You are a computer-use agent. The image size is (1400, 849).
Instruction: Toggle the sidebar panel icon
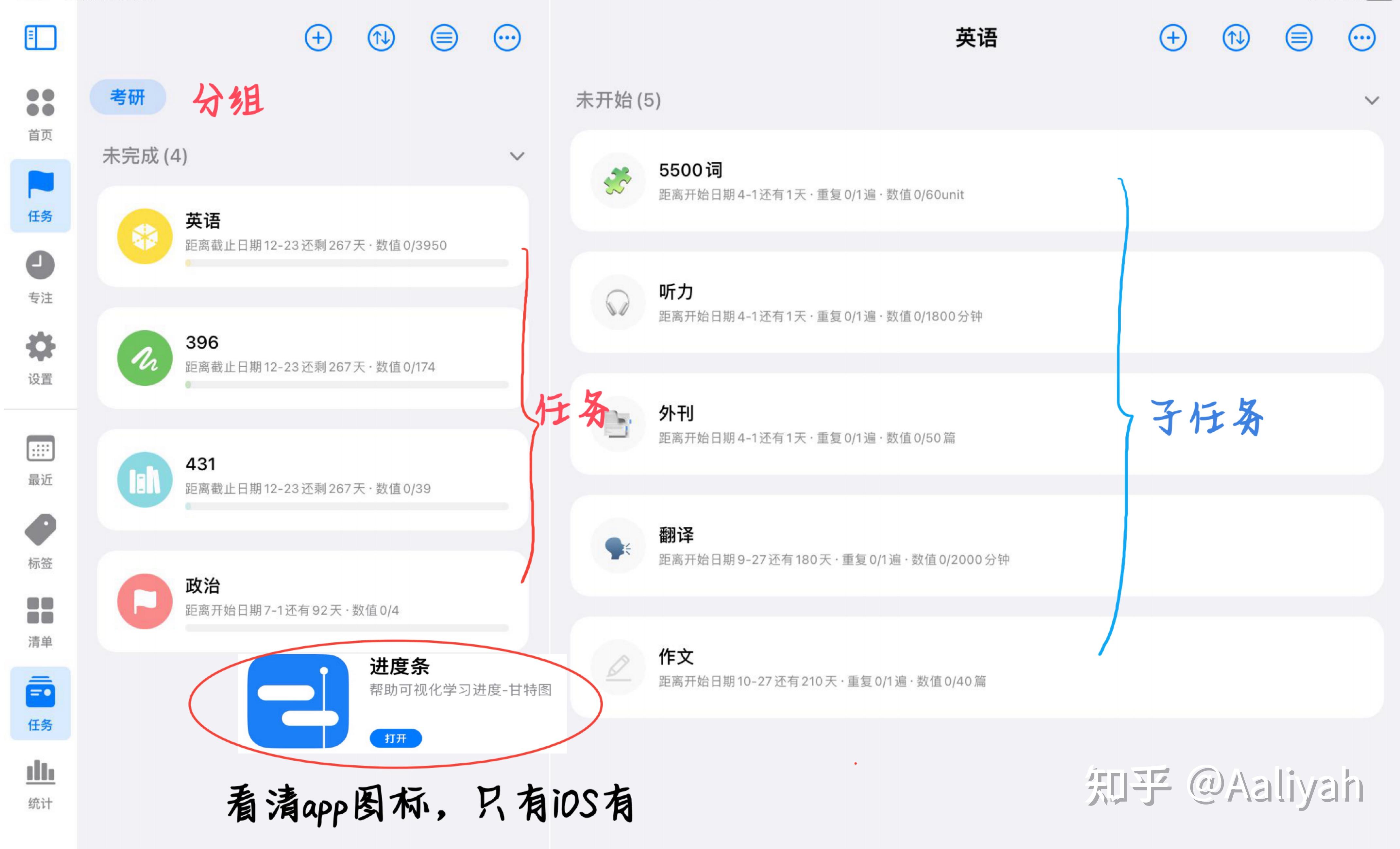[x=40, y=38]
